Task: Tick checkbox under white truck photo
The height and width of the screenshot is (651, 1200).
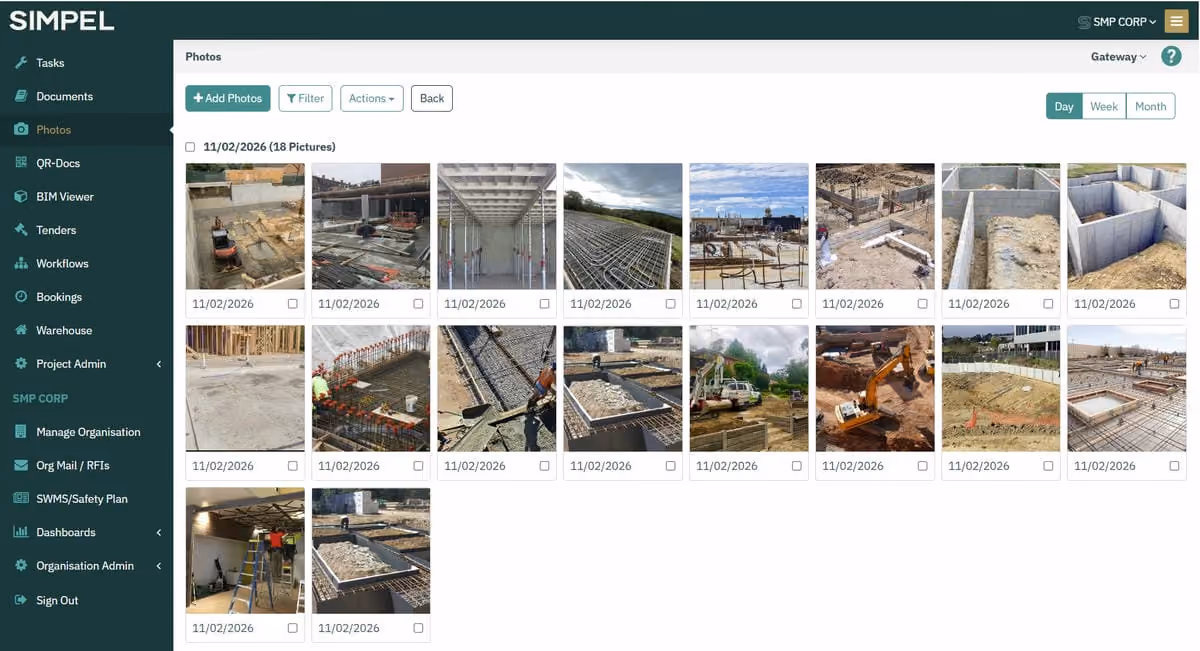Action: pyautogui.click(x=796, y=466)
